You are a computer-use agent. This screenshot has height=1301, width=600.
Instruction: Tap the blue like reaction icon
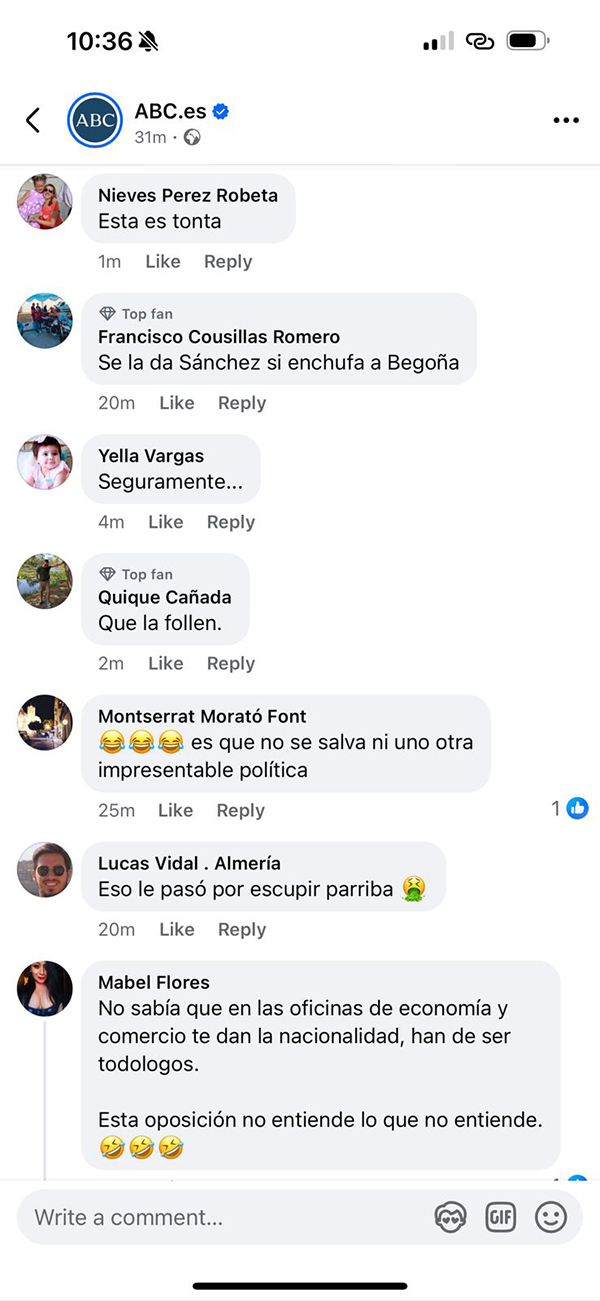point(578,808)
